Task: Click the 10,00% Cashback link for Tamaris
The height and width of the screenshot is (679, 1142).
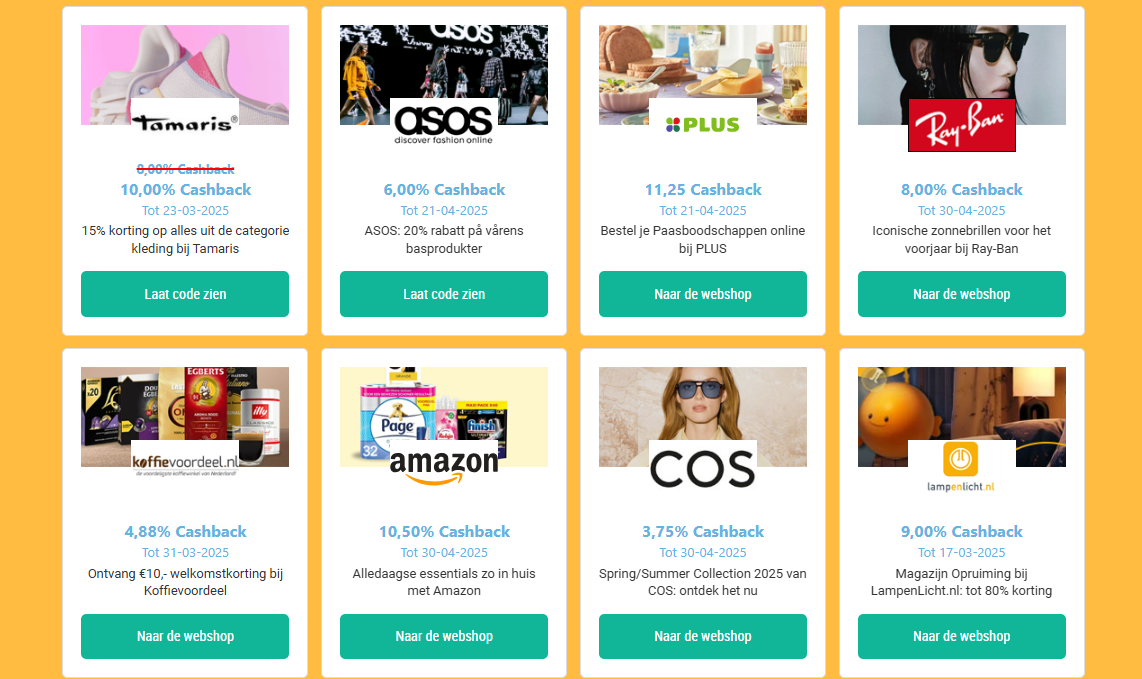Action: tap(185, 189)
